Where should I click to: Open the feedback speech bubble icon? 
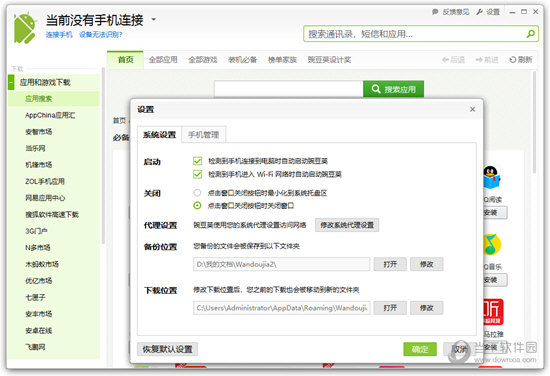(435, 12)
